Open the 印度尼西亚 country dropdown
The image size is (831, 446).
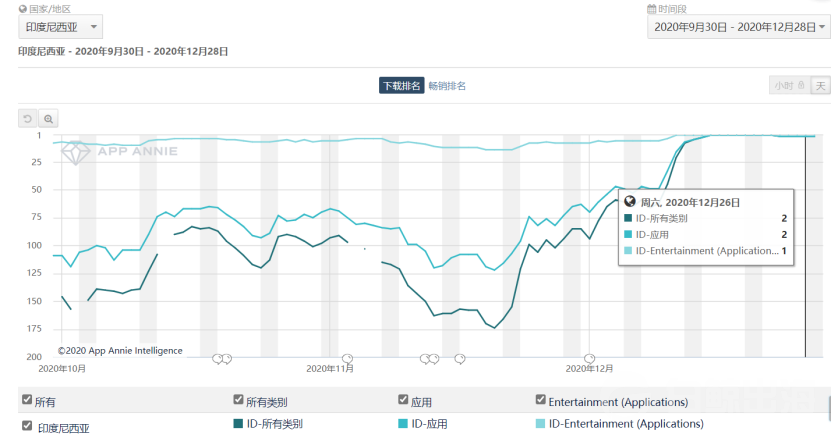pyautogui.click(x=60, y=27)
